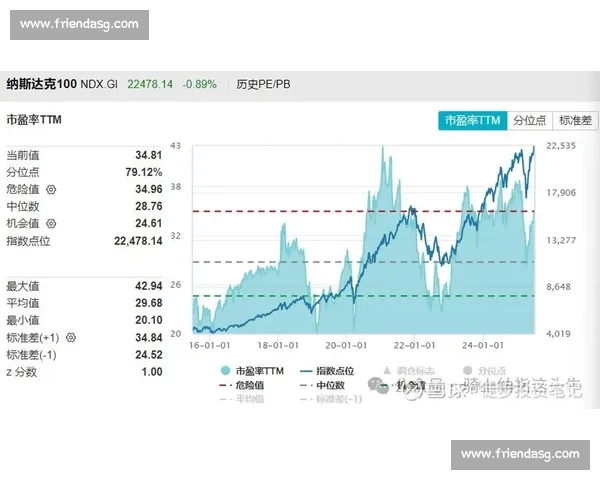Select the 市盈率TTM tab
Image resolution: width=600 pixels, height=480 pixels.
coord(472,120)
